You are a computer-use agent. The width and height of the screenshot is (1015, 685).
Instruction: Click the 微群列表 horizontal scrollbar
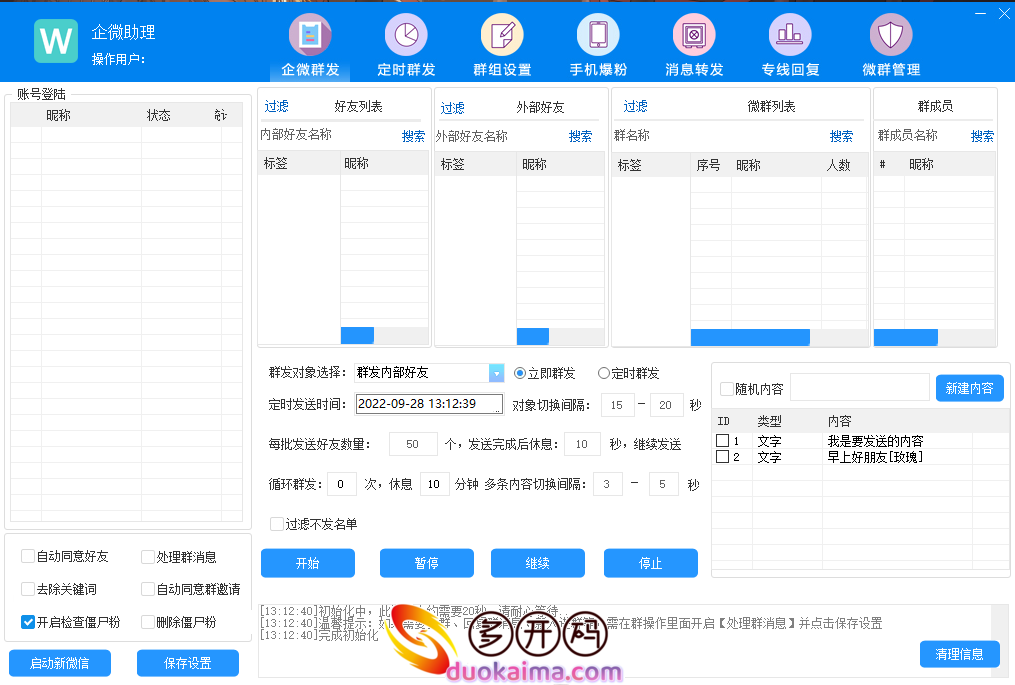coord(750,338)
